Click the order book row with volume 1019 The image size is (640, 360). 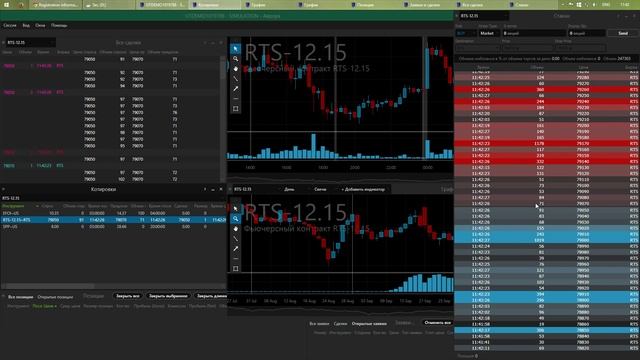546,240
